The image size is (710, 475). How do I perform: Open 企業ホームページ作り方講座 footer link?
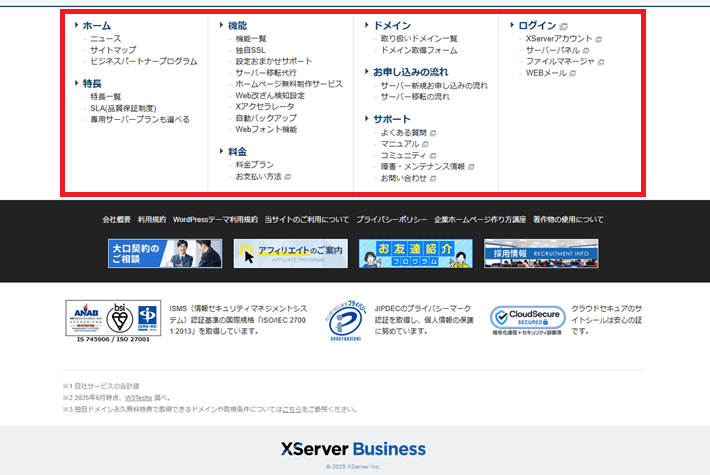coord(480,220)
